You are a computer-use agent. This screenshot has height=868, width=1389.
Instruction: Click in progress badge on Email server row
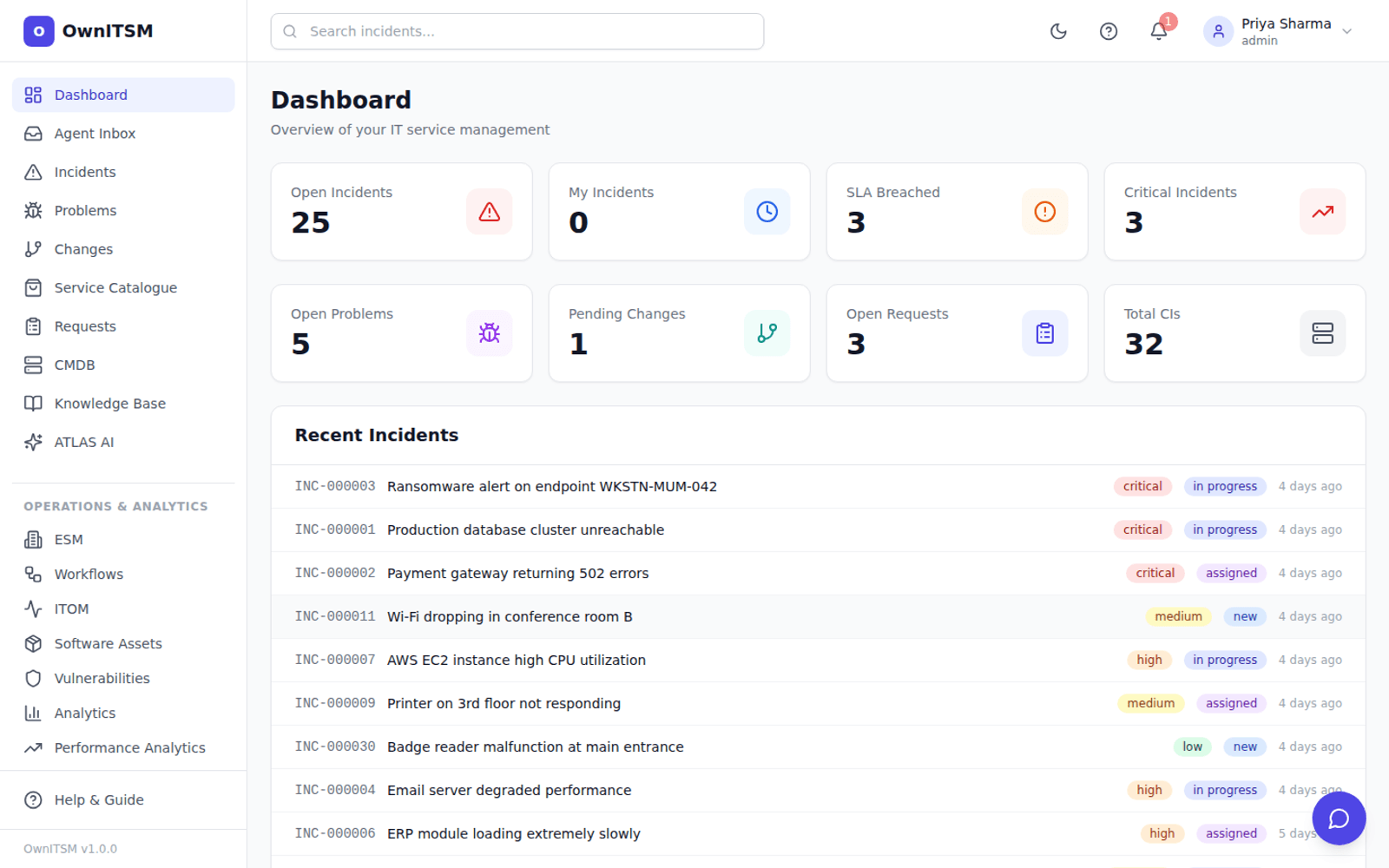[1225, 791]
